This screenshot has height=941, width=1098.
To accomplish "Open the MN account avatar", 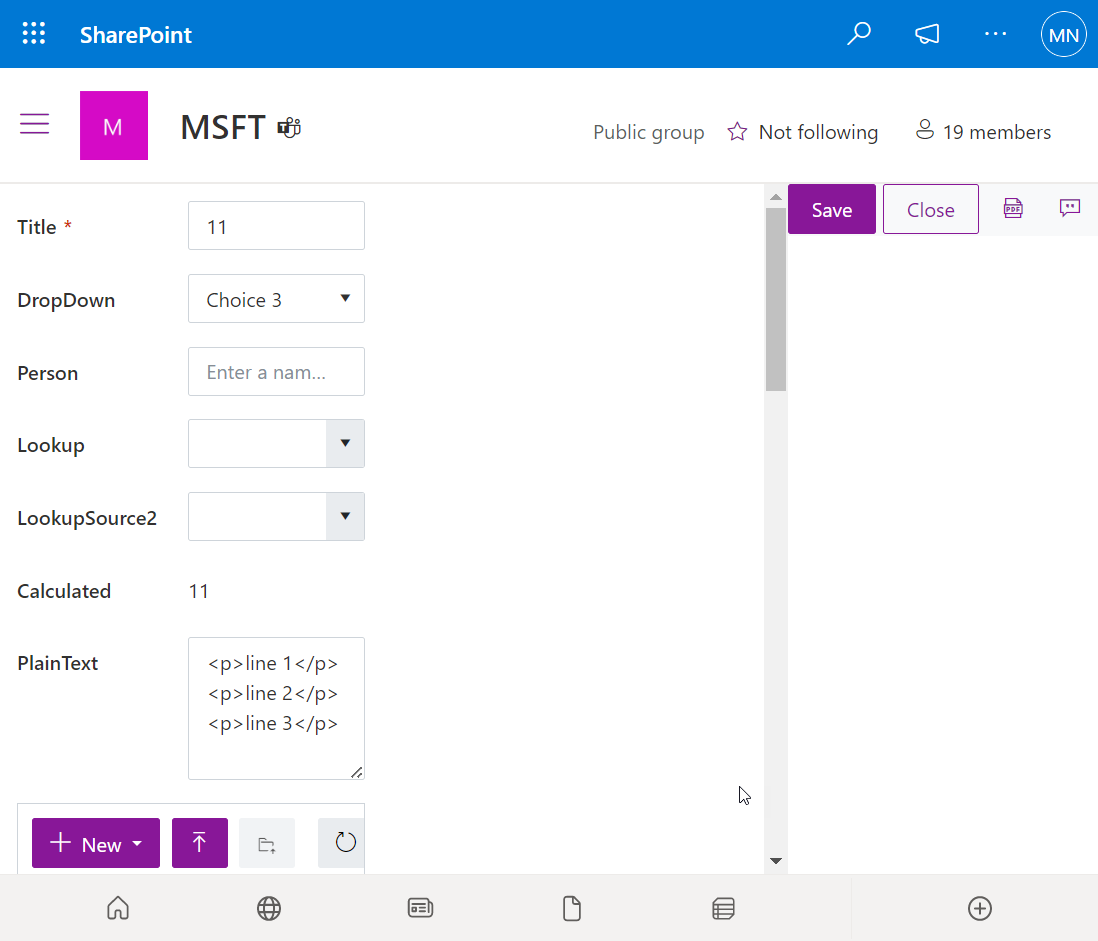I will coord(1063,35).
